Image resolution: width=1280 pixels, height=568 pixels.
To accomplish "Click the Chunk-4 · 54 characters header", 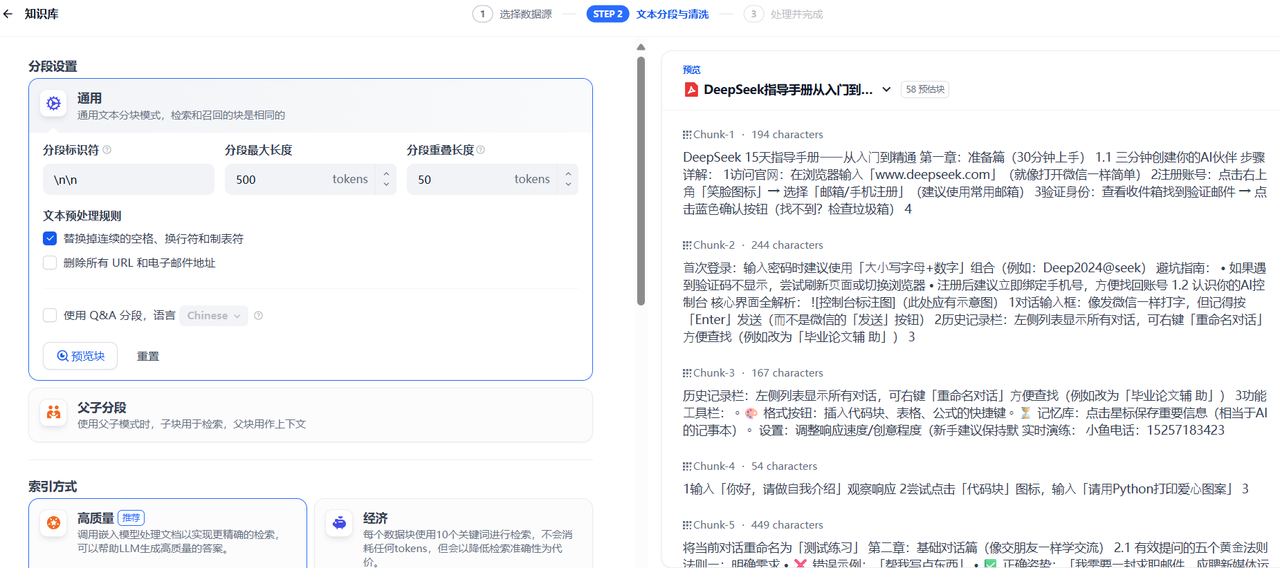I will click(x=750, y=466).
